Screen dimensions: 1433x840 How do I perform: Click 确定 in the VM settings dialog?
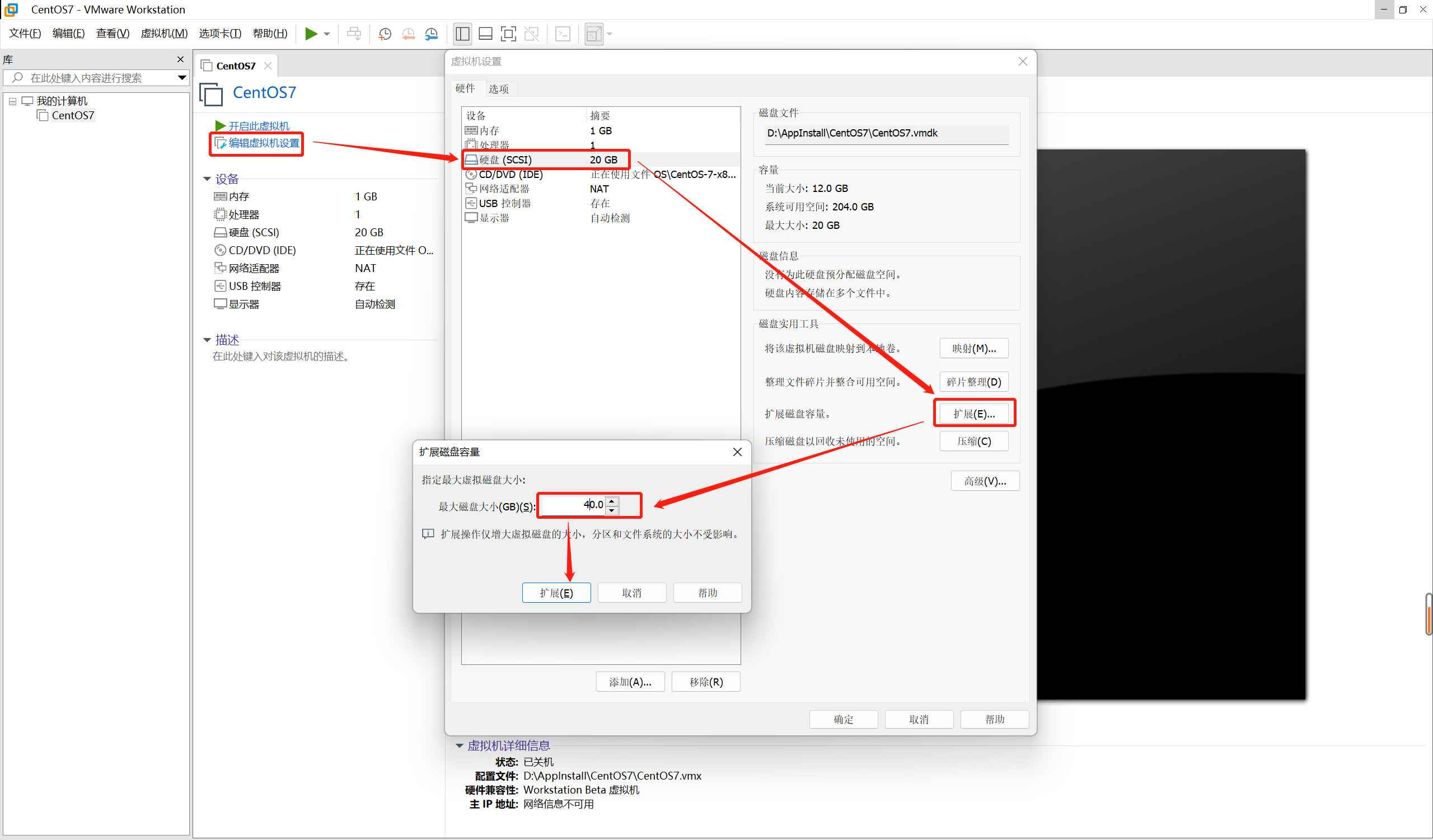tap(844, 720)
